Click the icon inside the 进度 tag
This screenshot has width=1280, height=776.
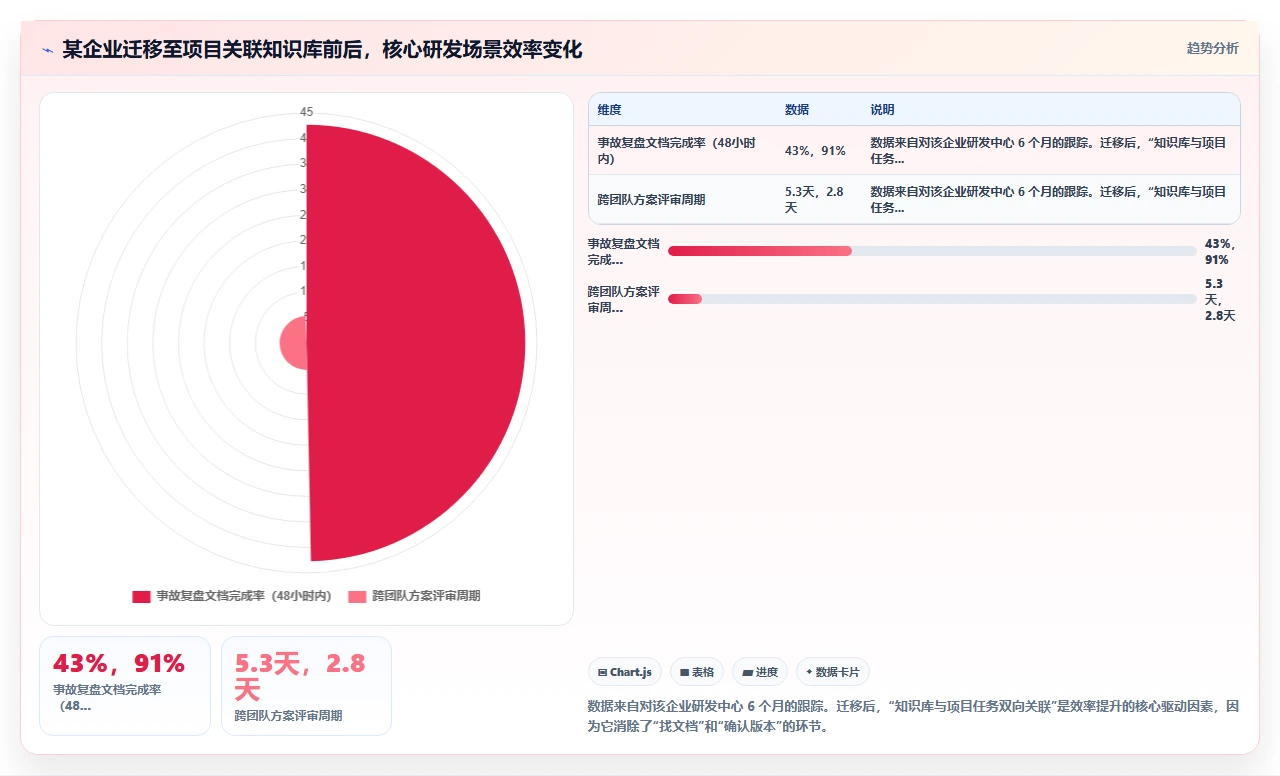coord(747,673)
